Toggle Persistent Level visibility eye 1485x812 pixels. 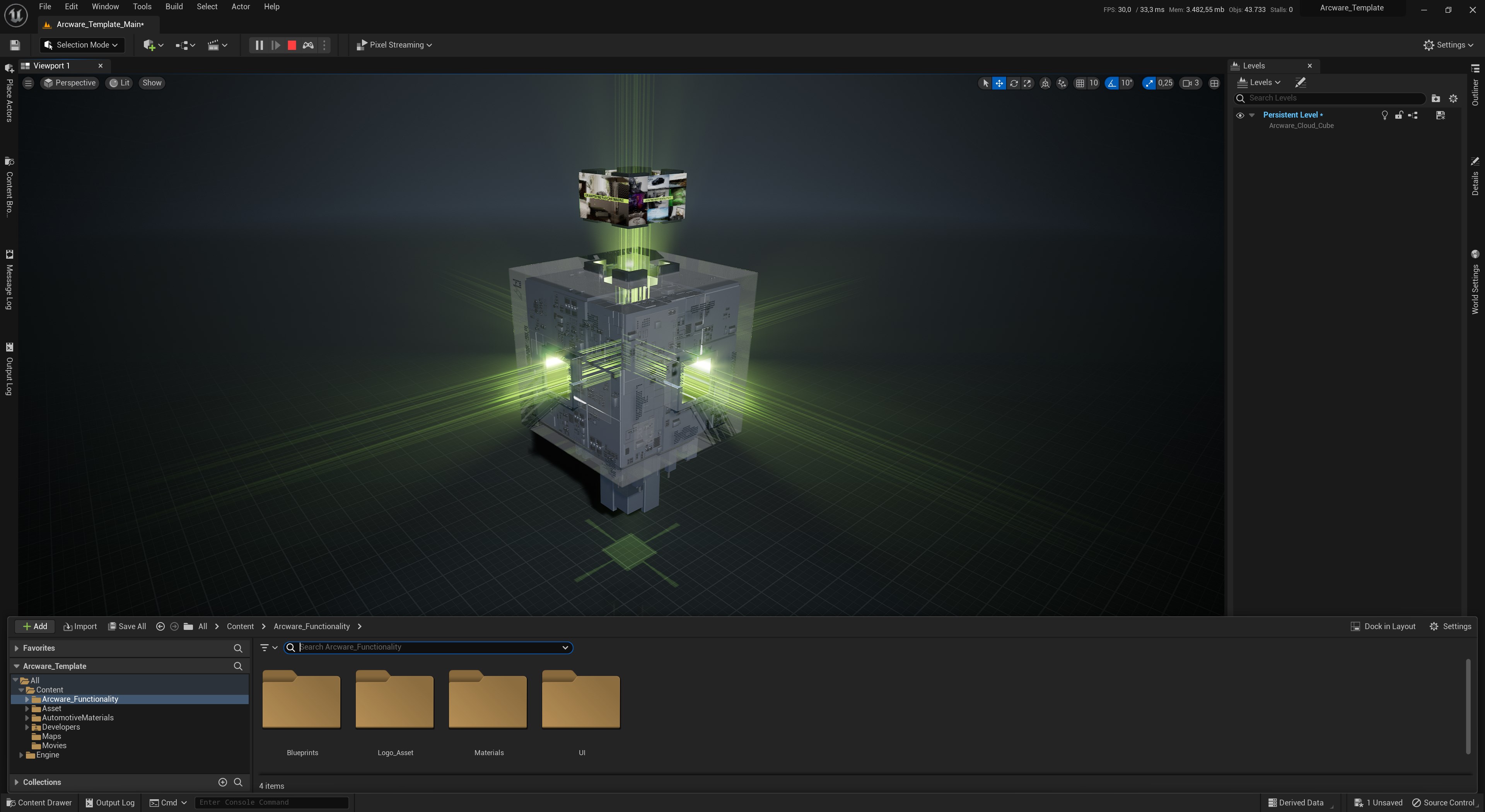pos(1240,115)
